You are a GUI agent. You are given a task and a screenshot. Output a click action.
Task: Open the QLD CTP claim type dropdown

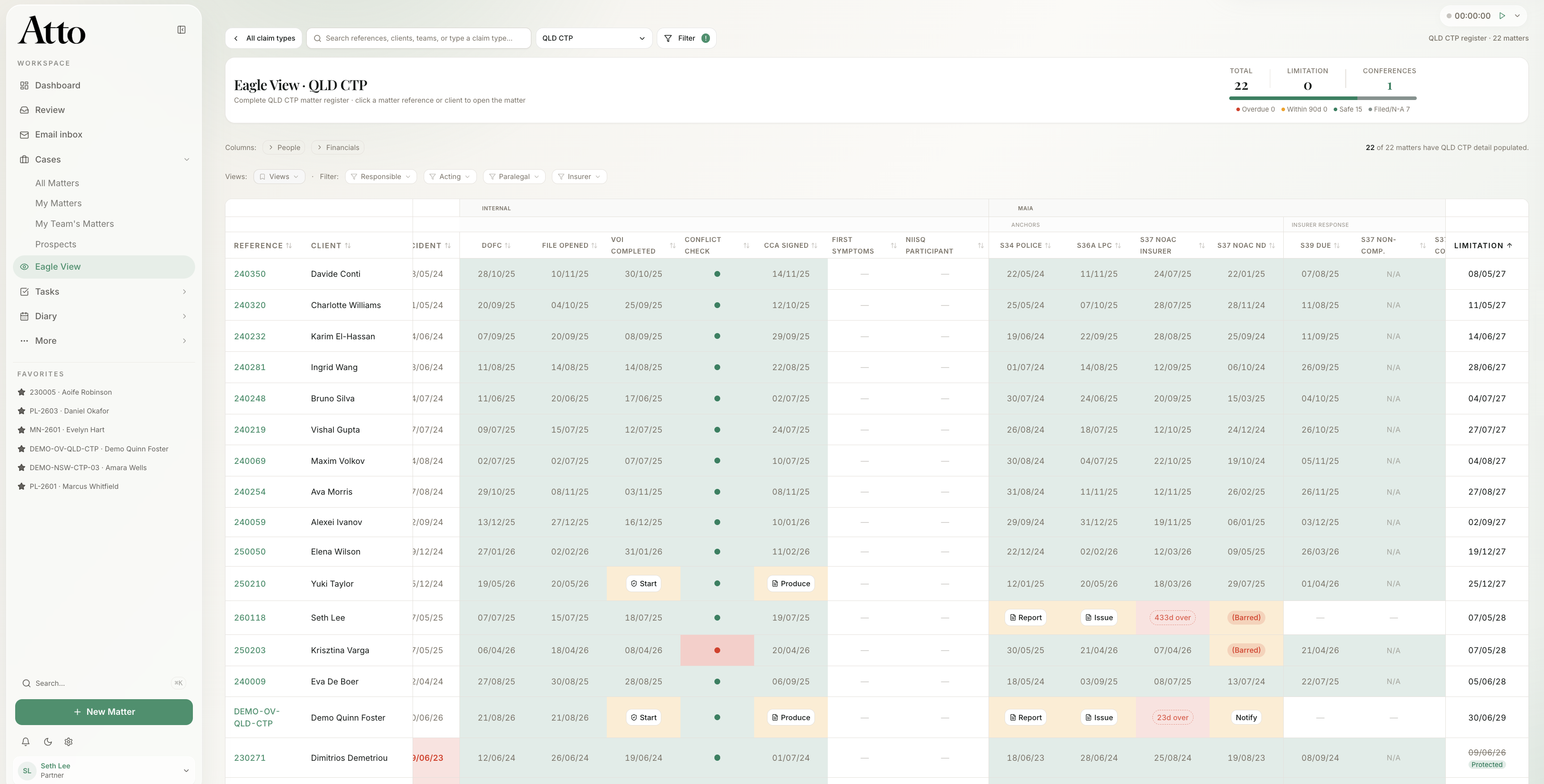pos(593,38)
